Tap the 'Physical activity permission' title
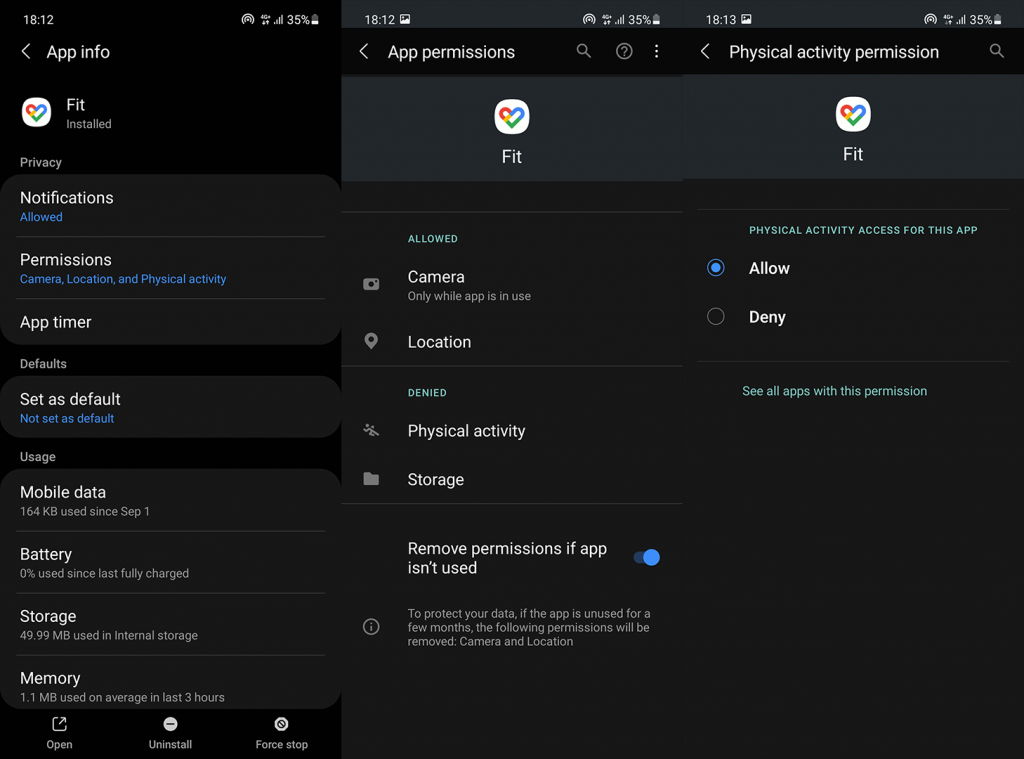The height and width of the screenshot is (759, 1024). click(834, 52)
